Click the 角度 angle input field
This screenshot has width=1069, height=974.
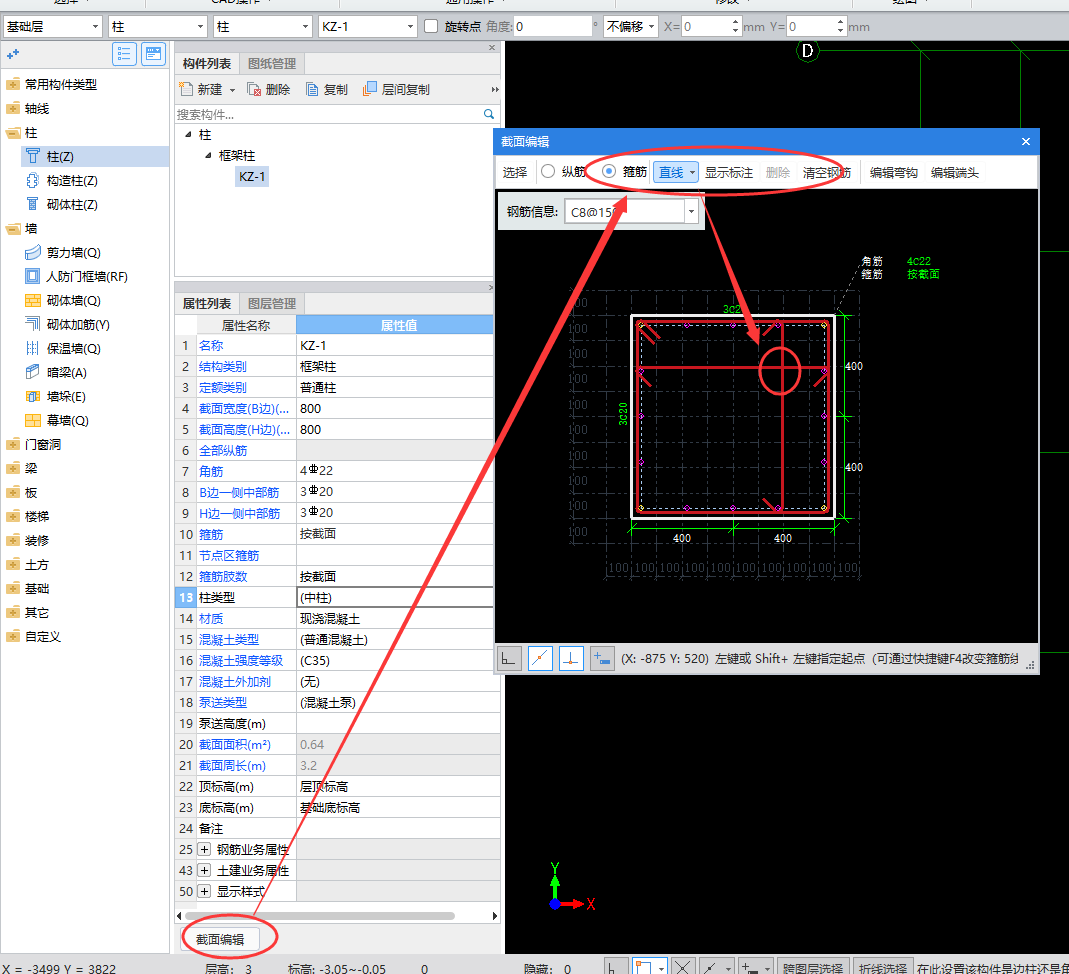(553, 27)
